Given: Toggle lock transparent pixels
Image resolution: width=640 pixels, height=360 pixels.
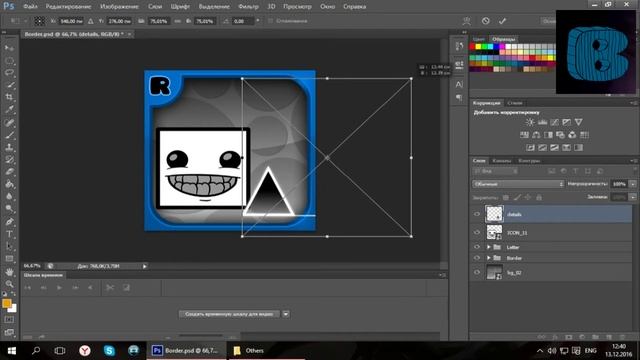Looking at the screenshot, I should 506,198.
